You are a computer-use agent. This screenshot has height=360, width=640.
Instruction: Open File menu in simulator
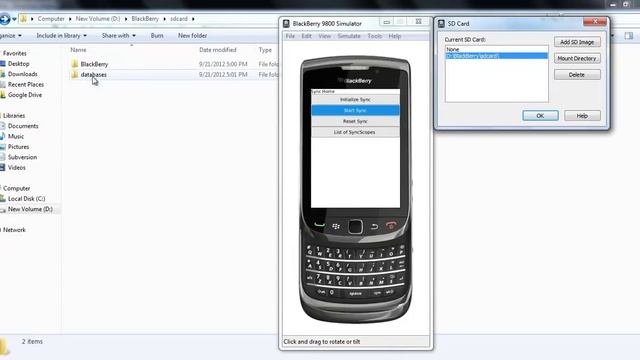tap(290, 36)
